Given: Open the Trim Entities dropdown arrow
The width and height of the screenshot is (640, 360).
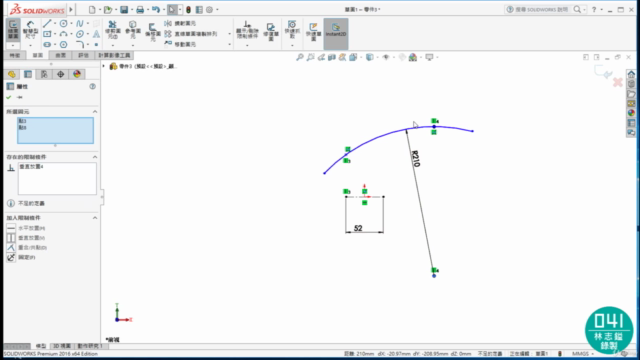Looking at the screenshot, I should 112,45.
